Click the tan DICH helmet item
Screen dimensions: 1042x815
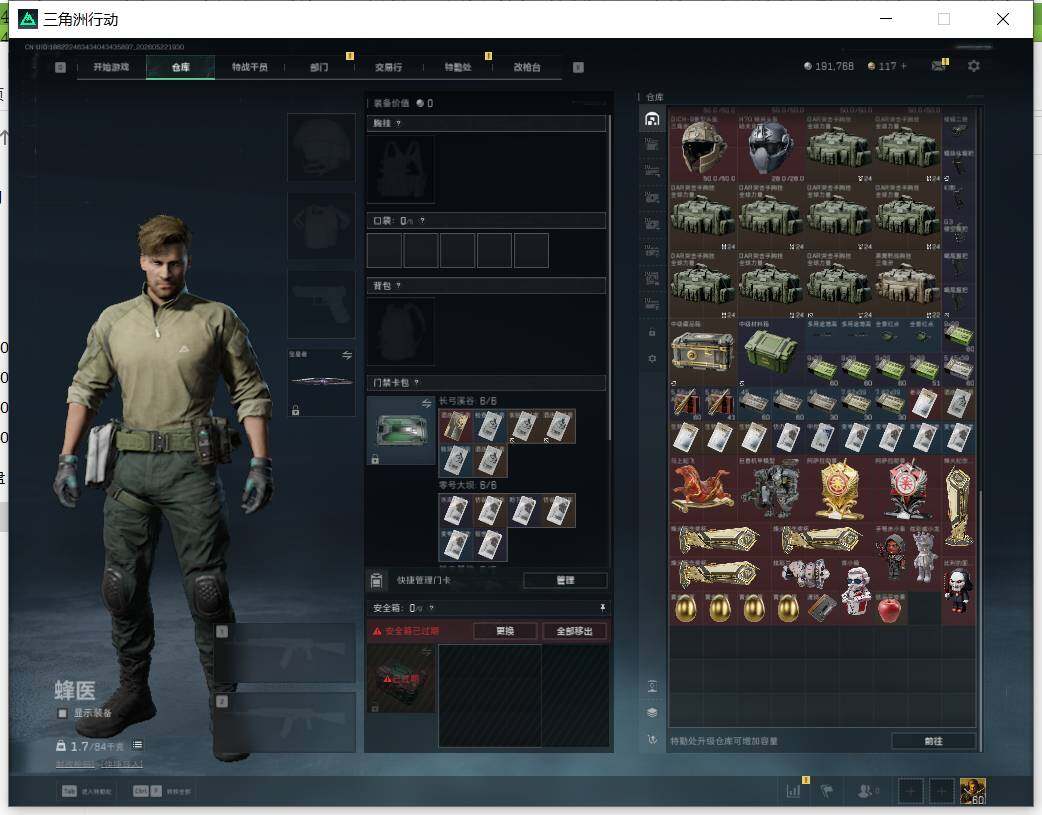(x=702, y=148)
